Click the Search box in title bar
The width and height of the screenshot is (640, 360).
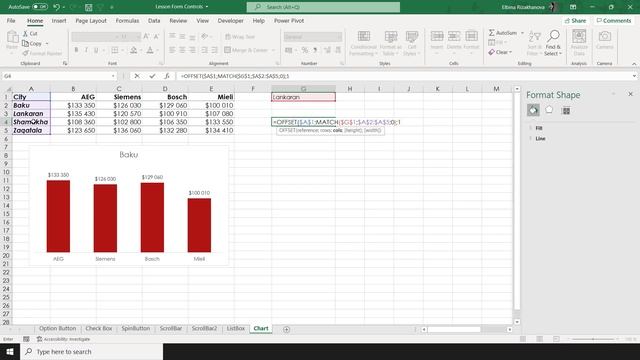[x=323, y=7]
